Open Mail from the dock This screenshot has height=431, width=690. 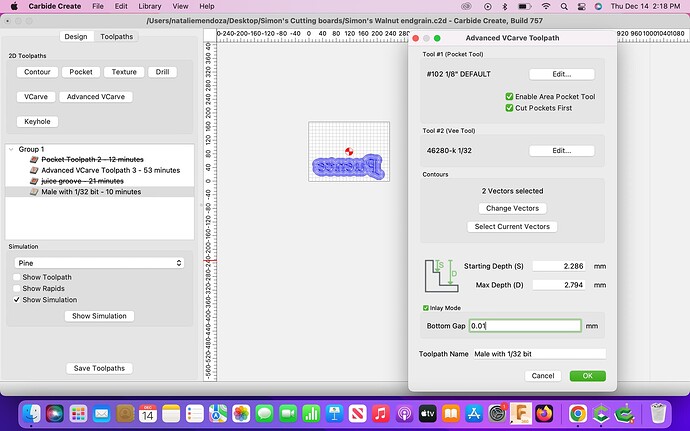coord(102,414)
